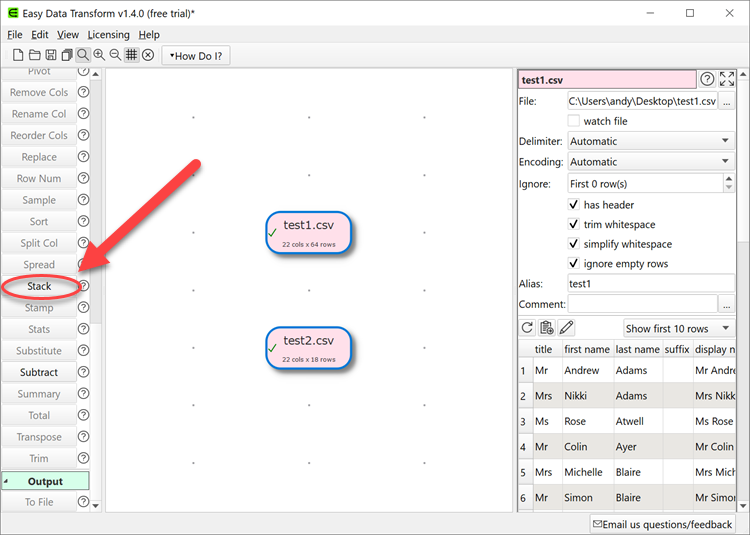Viewport: 750px width, 535px height.
Task: Enable the watch file checkbox
Action: [x=574, y=121]
